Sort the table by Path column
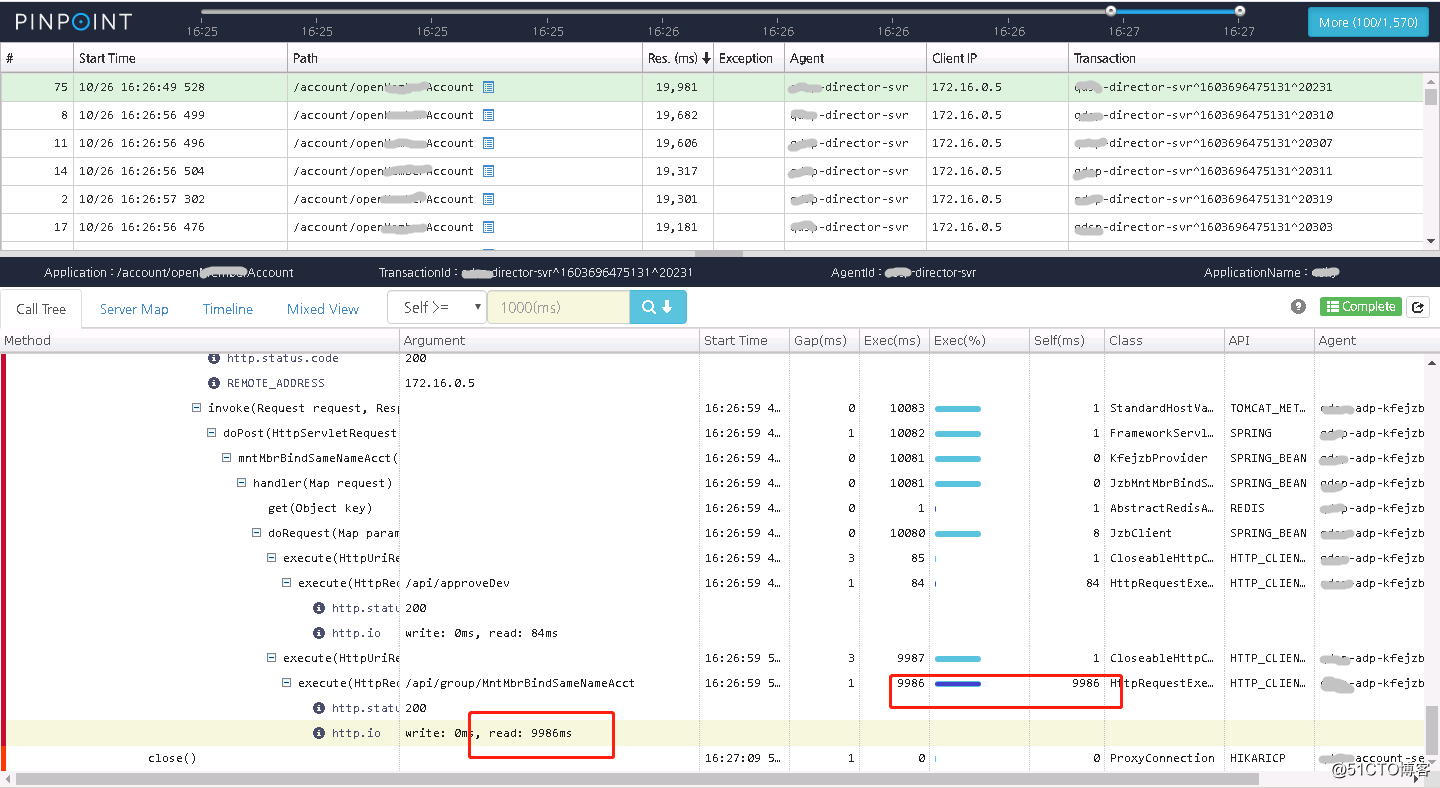Viewport: 1440px width, 788px height. [x=465, y=58]
